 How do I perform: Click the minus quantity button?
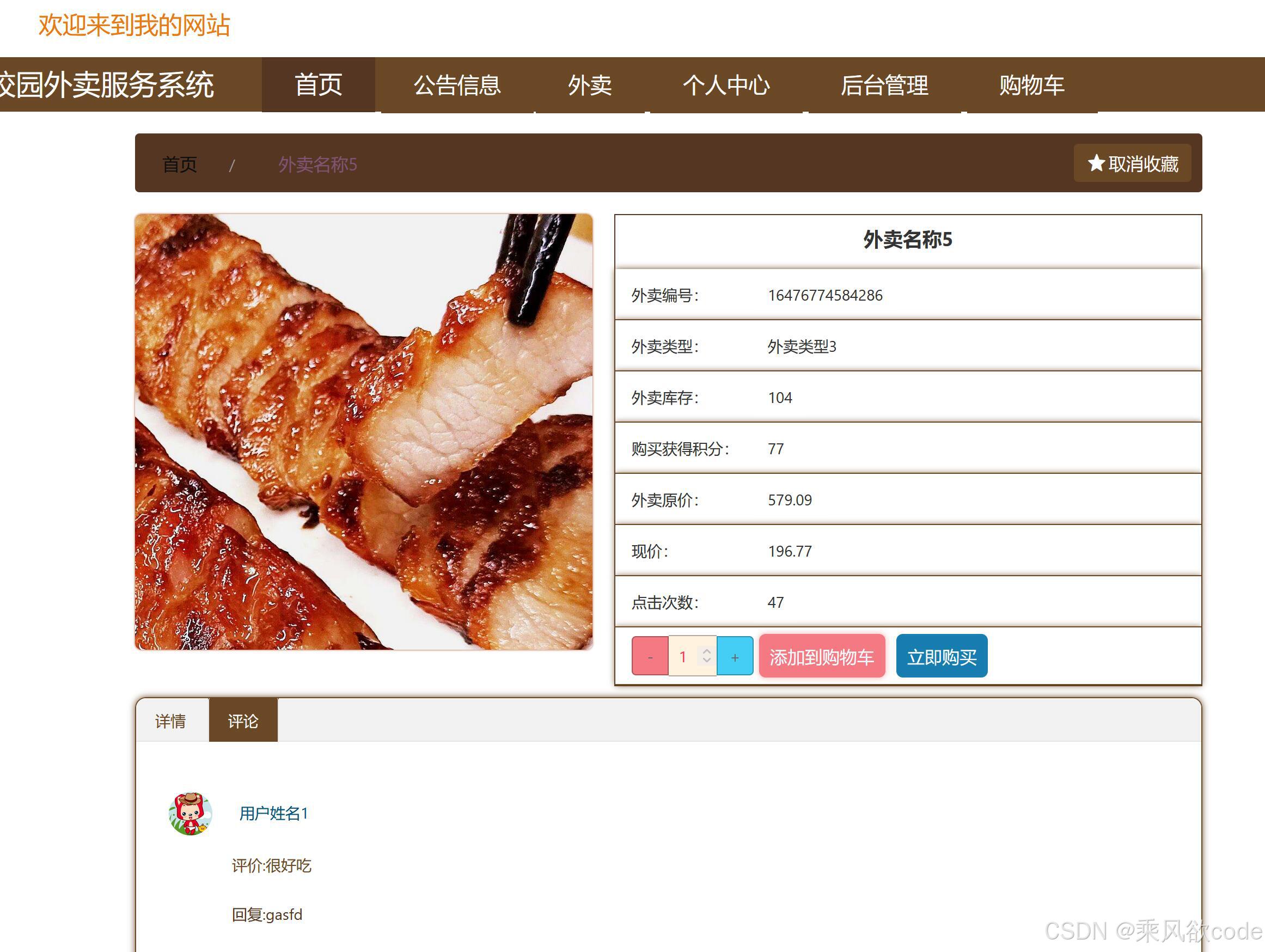click(650, 657)
